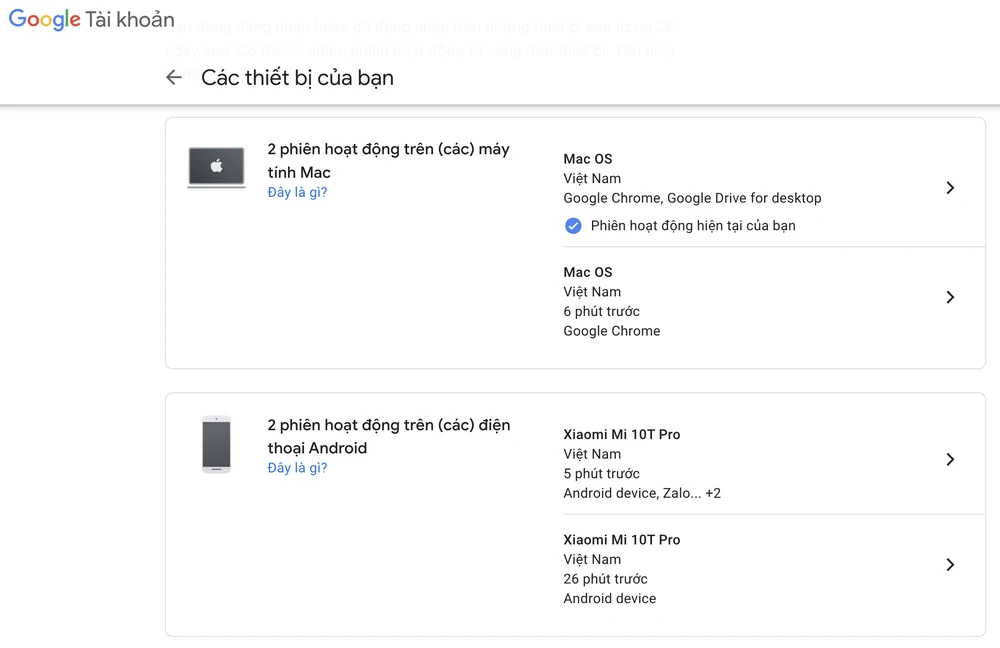Click the back arrow beside page title
The height and width of the screenshot is (648, 1000).
pos(173,76)
